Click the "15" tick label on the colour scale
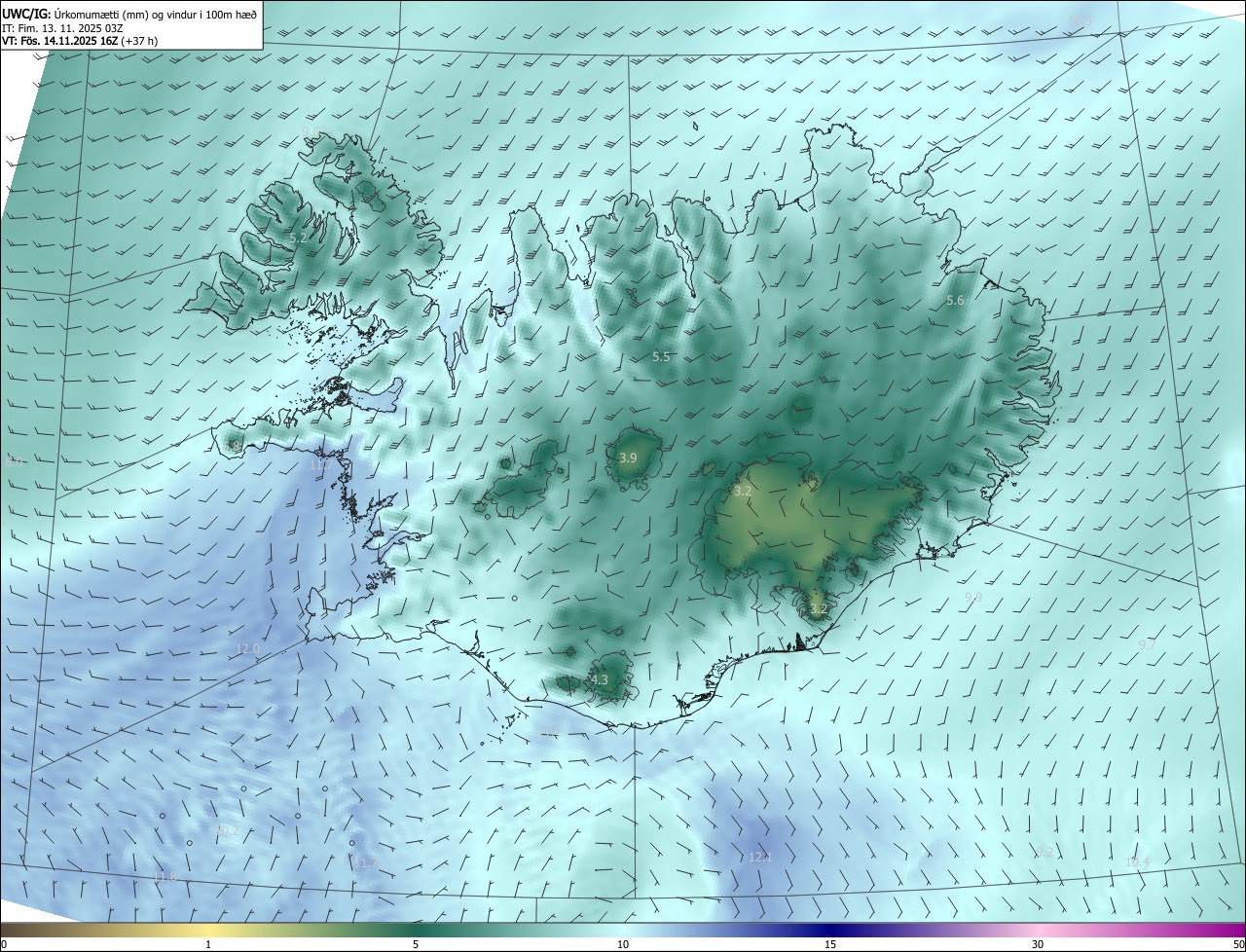The width and height of the screenshot is (1246, 952). pyautogui.click(x=830, y=944)
